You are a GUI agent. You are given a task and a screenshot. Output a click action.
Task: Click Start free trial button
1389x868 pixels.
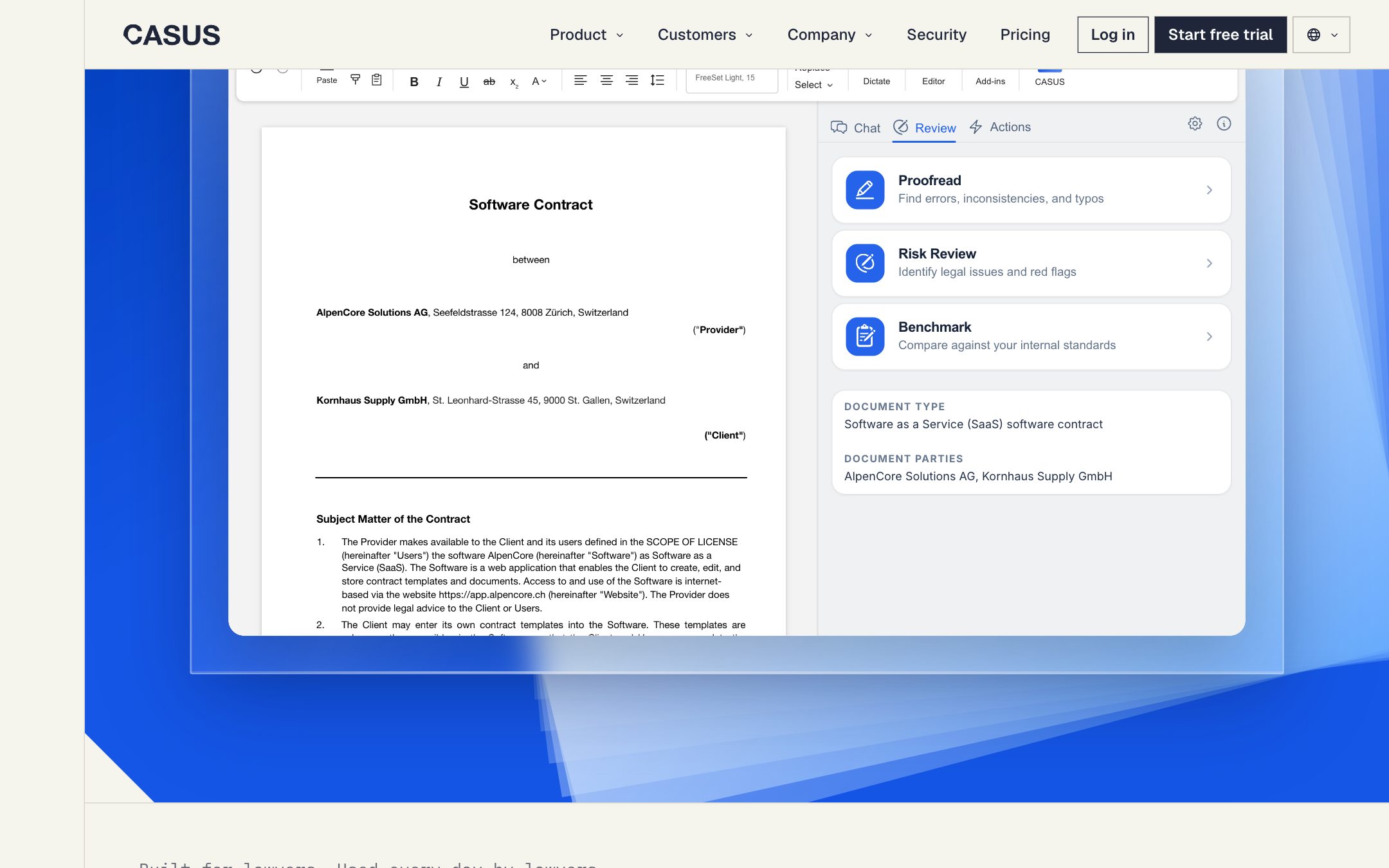[x=1220, y=35]
